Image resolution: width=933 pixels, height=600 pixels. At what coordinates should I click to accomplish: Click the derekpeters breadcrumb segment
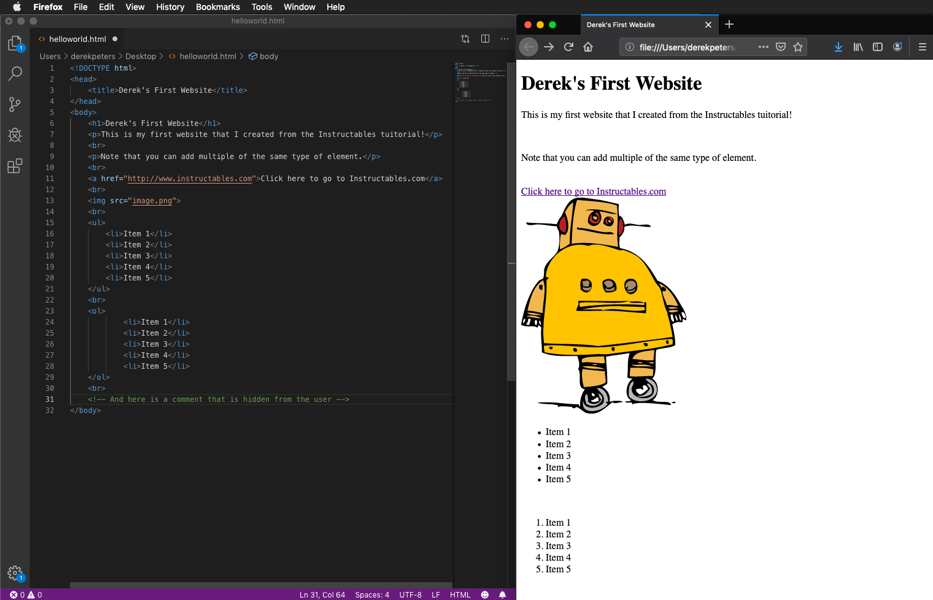click(93, 56)
